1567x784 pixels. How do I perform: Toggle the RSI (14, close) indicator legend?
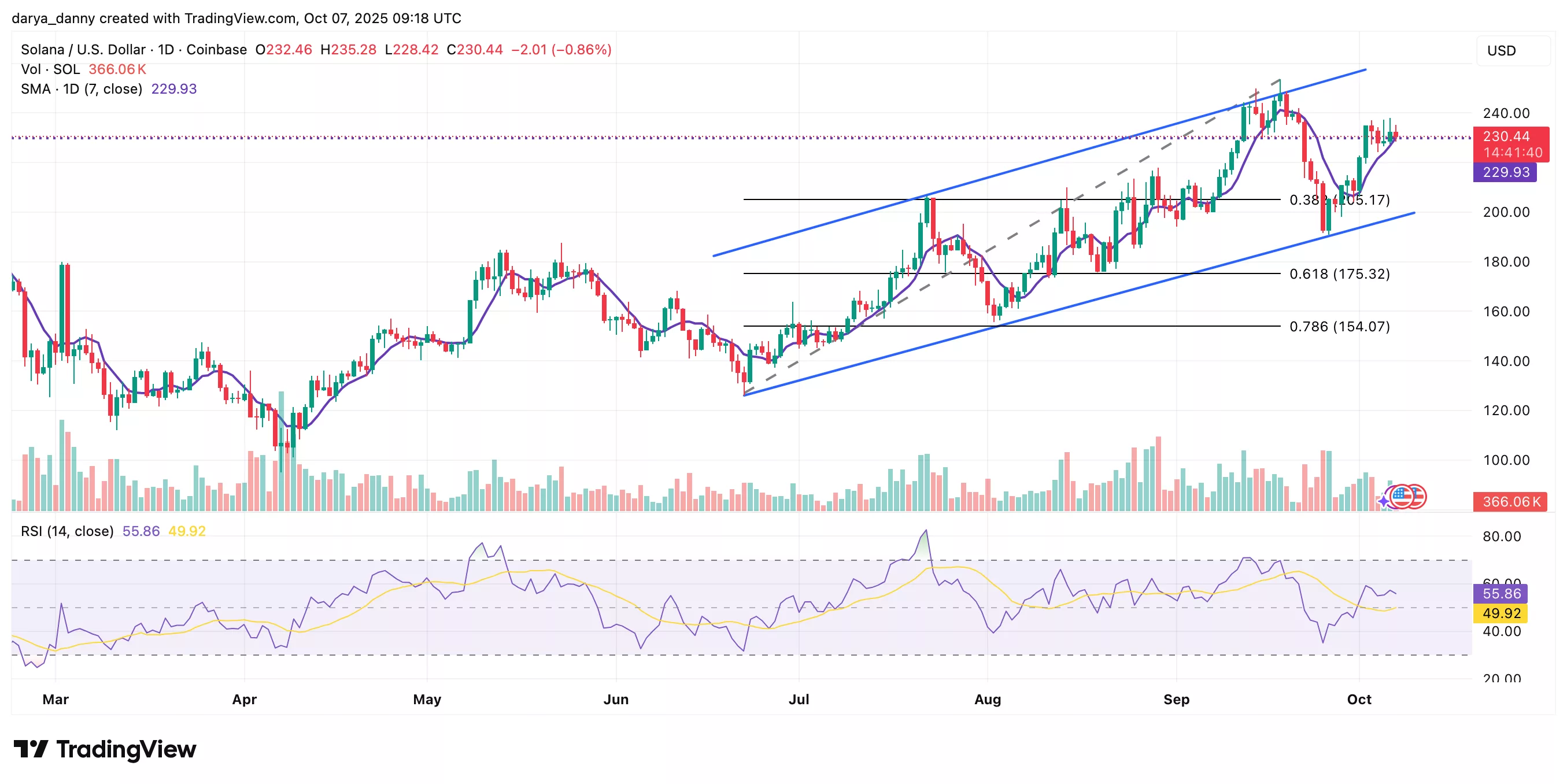click(x=67, y=531)
